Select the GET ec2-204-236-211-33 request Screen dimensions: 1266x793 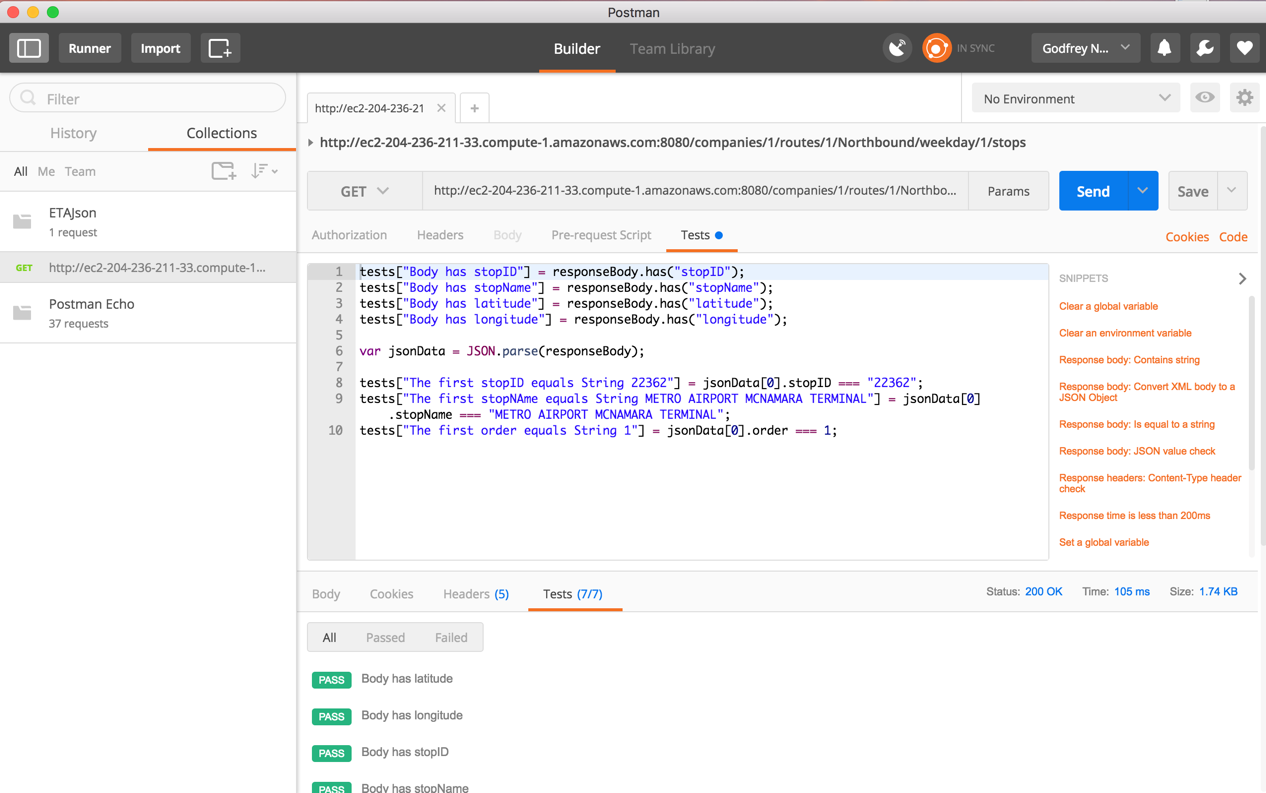tap(148, 267)
